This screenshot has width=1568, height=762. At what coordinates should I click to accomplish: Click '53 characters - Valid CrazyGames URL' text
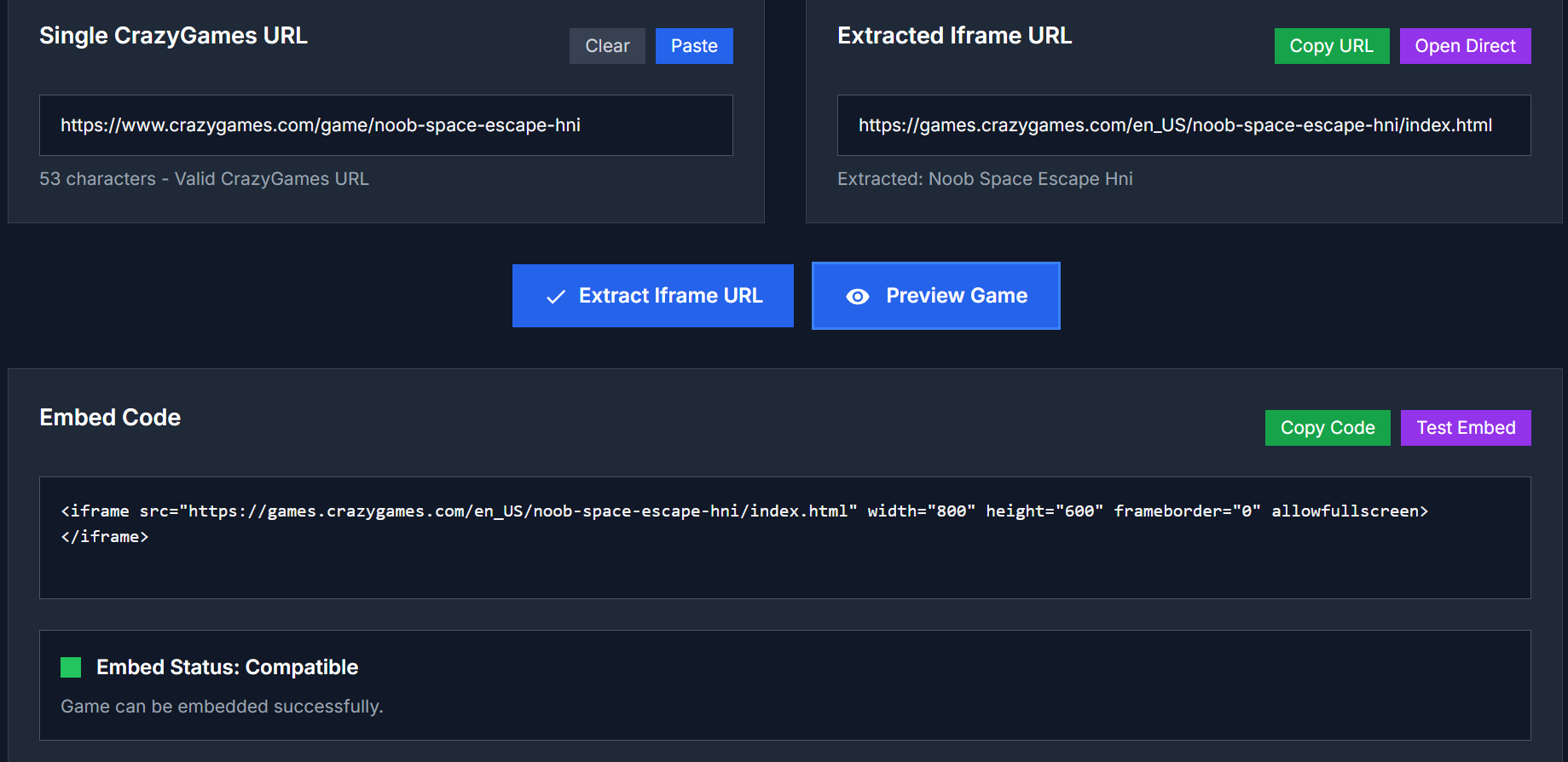(x=204, y=179)
